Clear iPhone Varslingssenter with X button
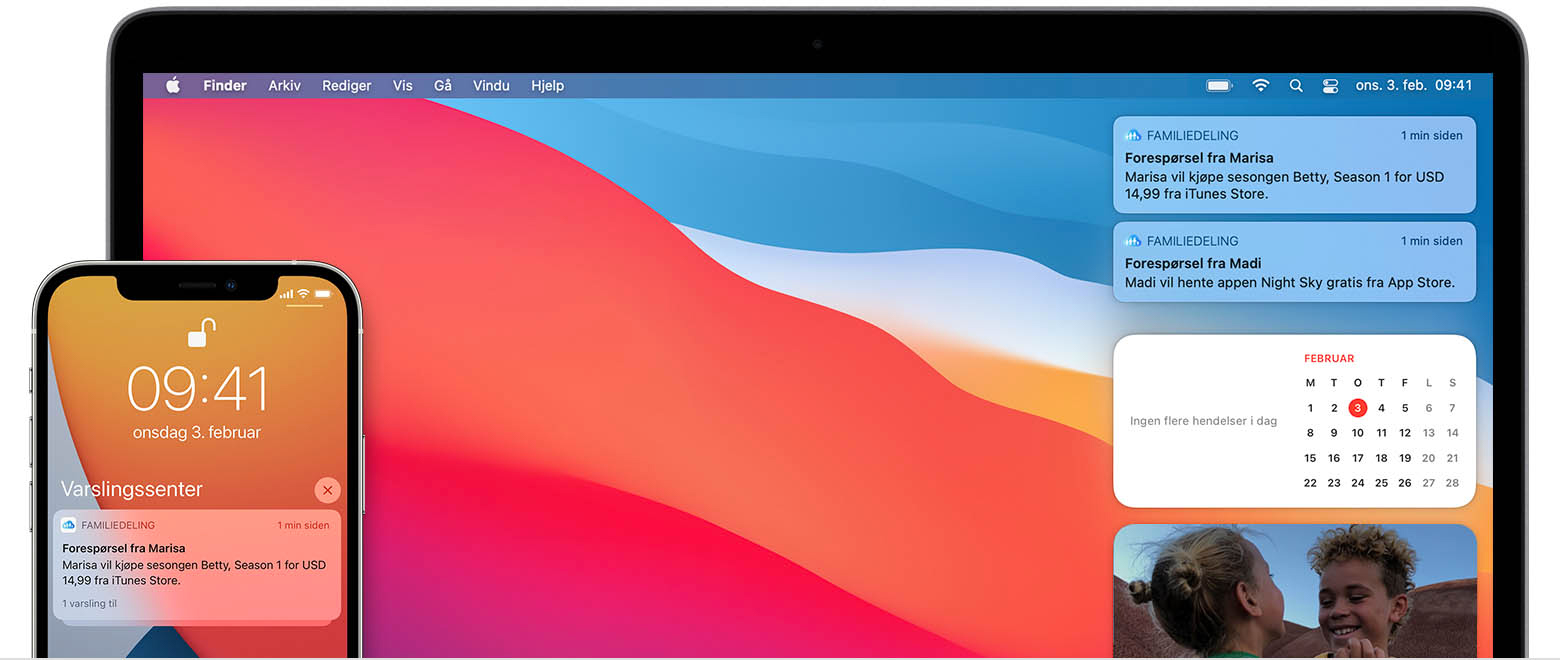Screen dimensions: 1560x660 coord(327,490)
